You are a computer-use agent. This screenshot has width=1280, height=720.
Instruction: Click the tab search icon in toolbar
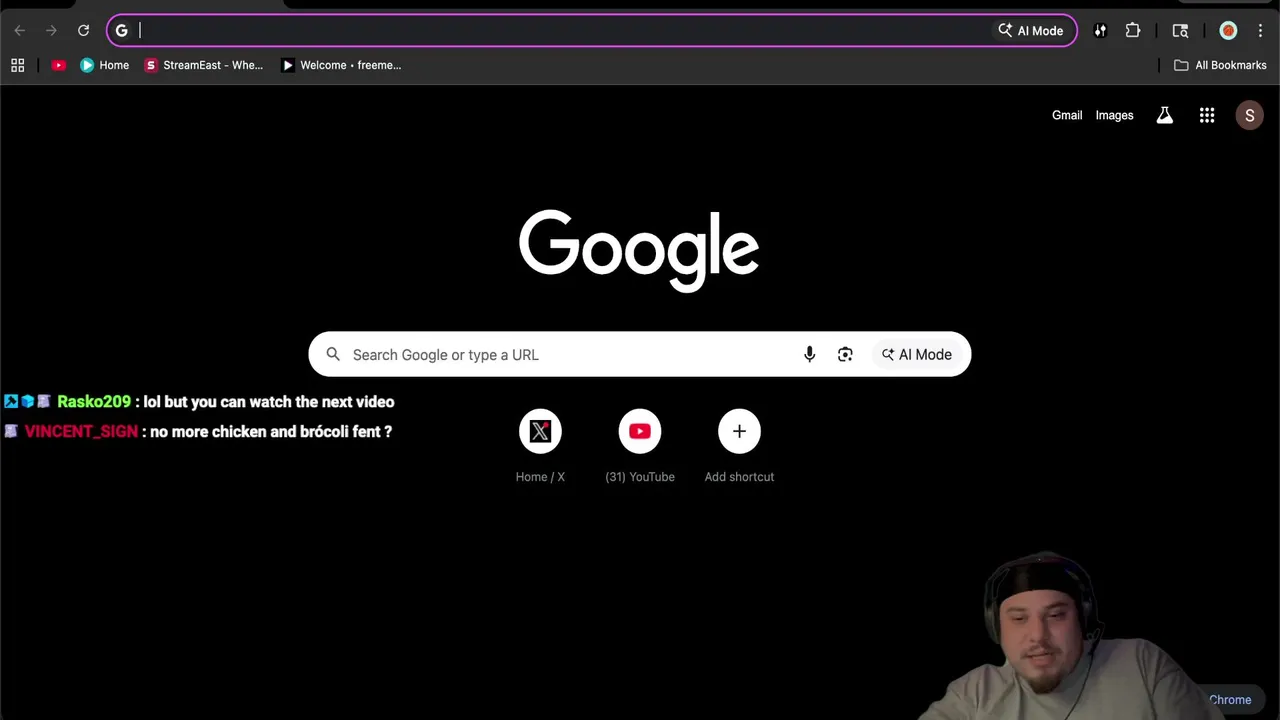1180,31
